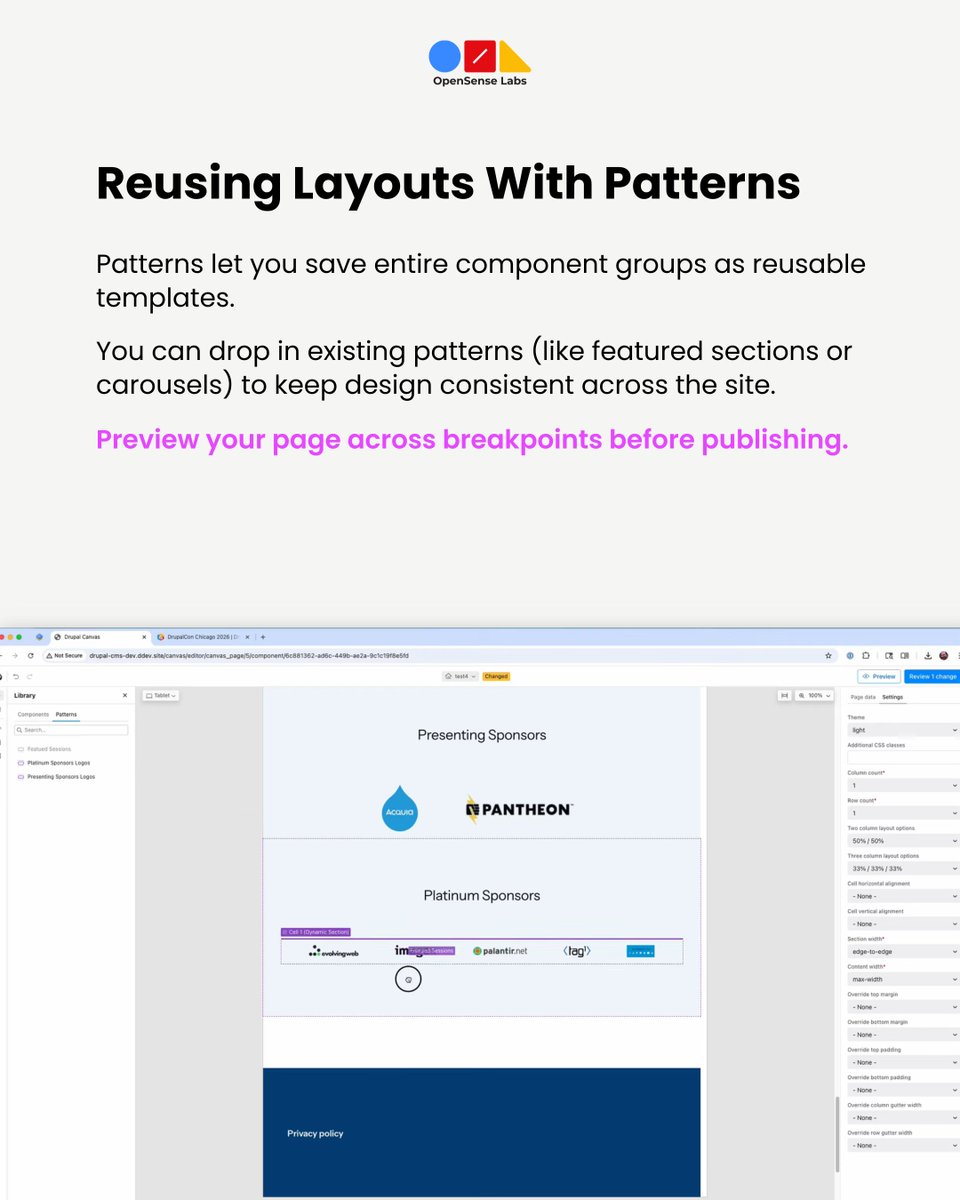Image resolution: width=960 pixels, height=1200 pixels.
Task: Click the Review 1 change button
Action: [932, 676]
